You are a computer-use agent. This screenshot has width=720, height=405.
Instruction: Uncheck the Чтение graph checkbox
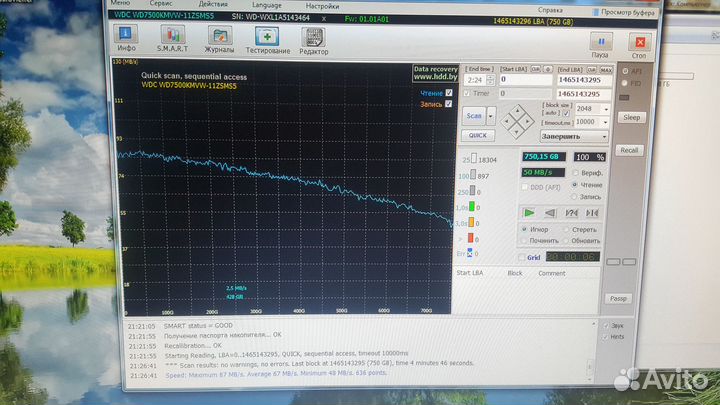click(x=448, y=93)
